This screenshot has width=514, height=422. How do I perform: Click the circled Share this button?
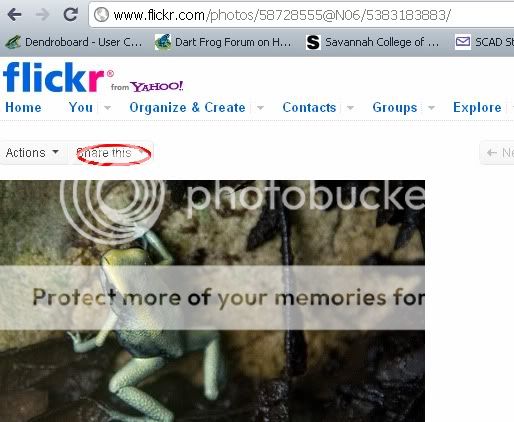point(110,153)
